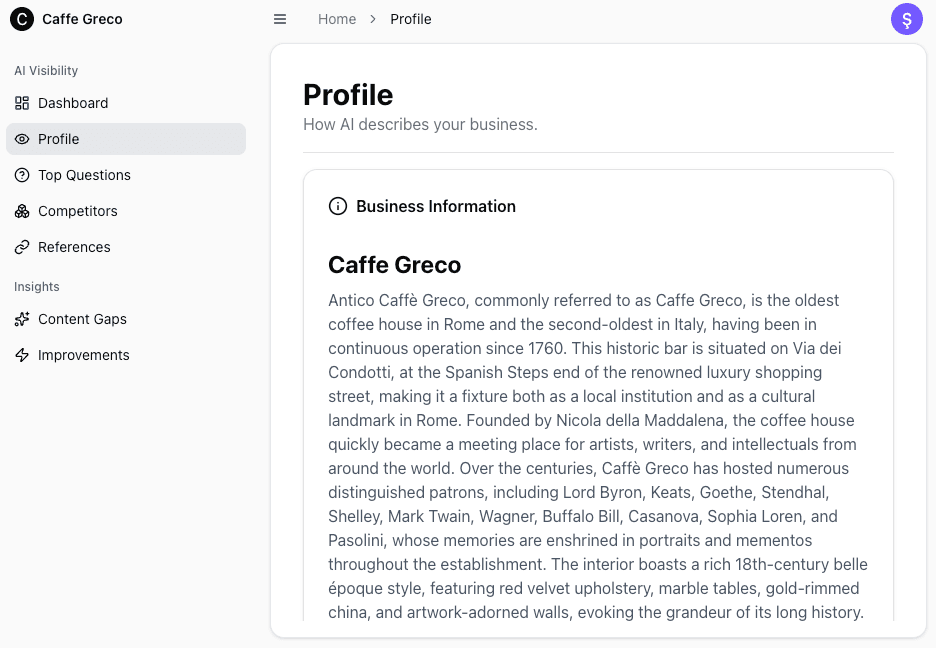This screenshot has height=648, width=936.
Task: Click the Caffe Greco brand name in sidebar
Action: 82,19
